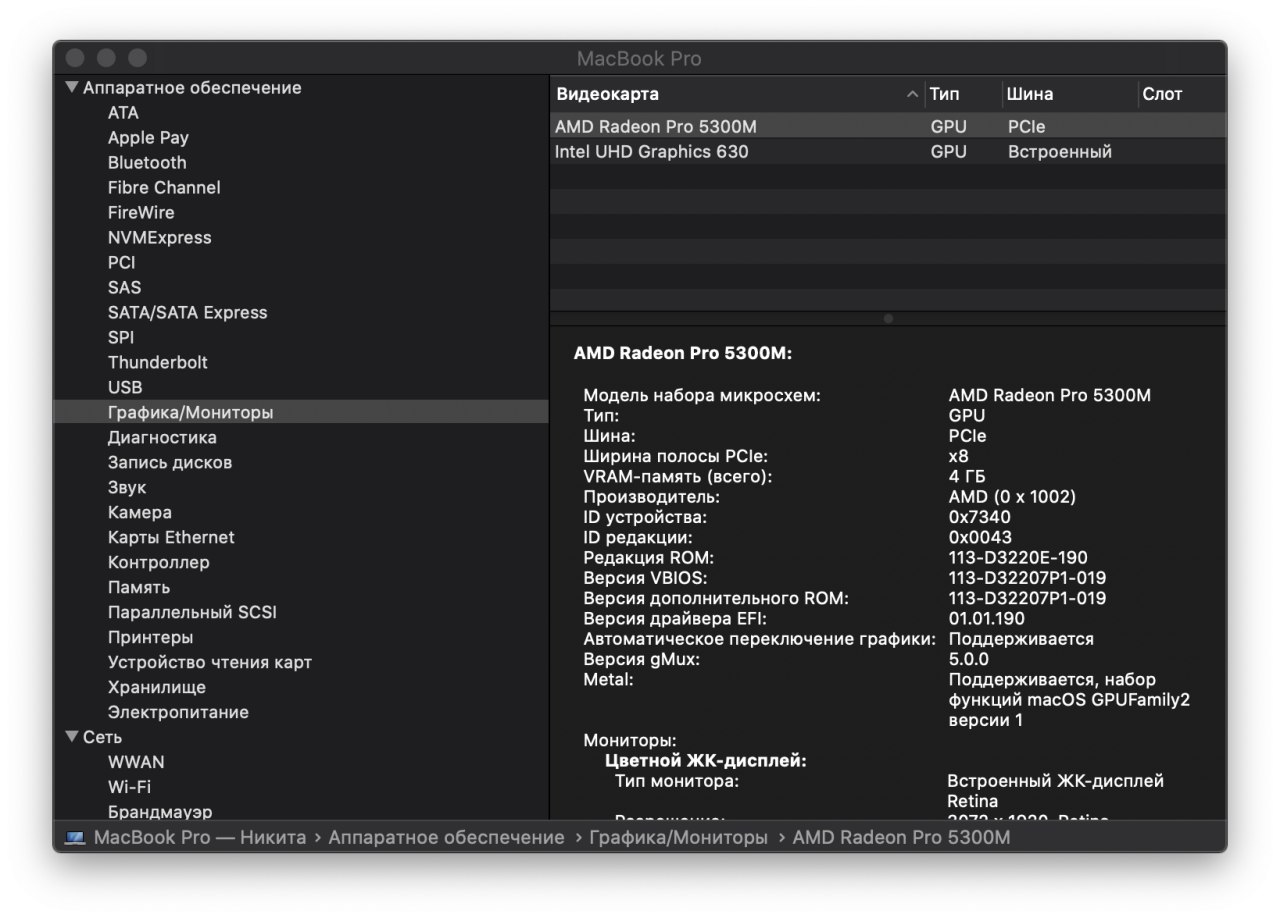
Task: Select Bluetooth in the sidebar
Action: click(147, 162)
